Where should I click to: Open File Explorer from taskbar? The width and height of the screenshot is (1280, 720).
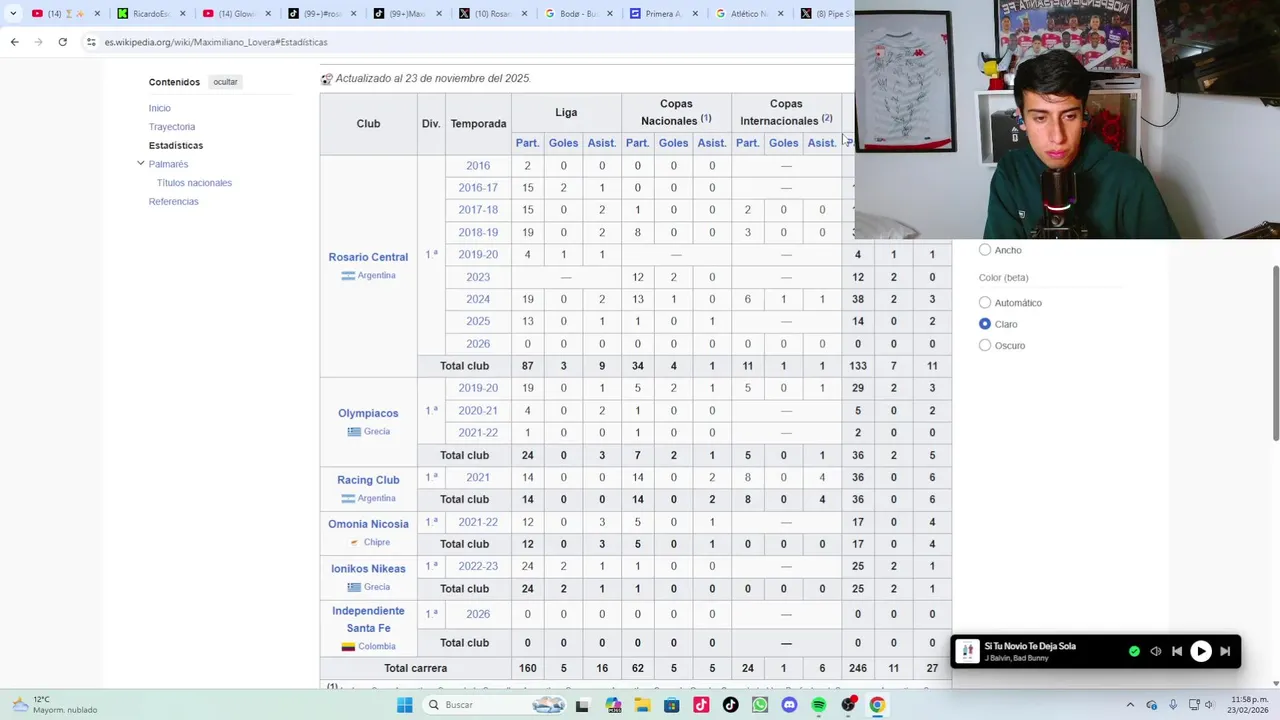coord(642,705)
